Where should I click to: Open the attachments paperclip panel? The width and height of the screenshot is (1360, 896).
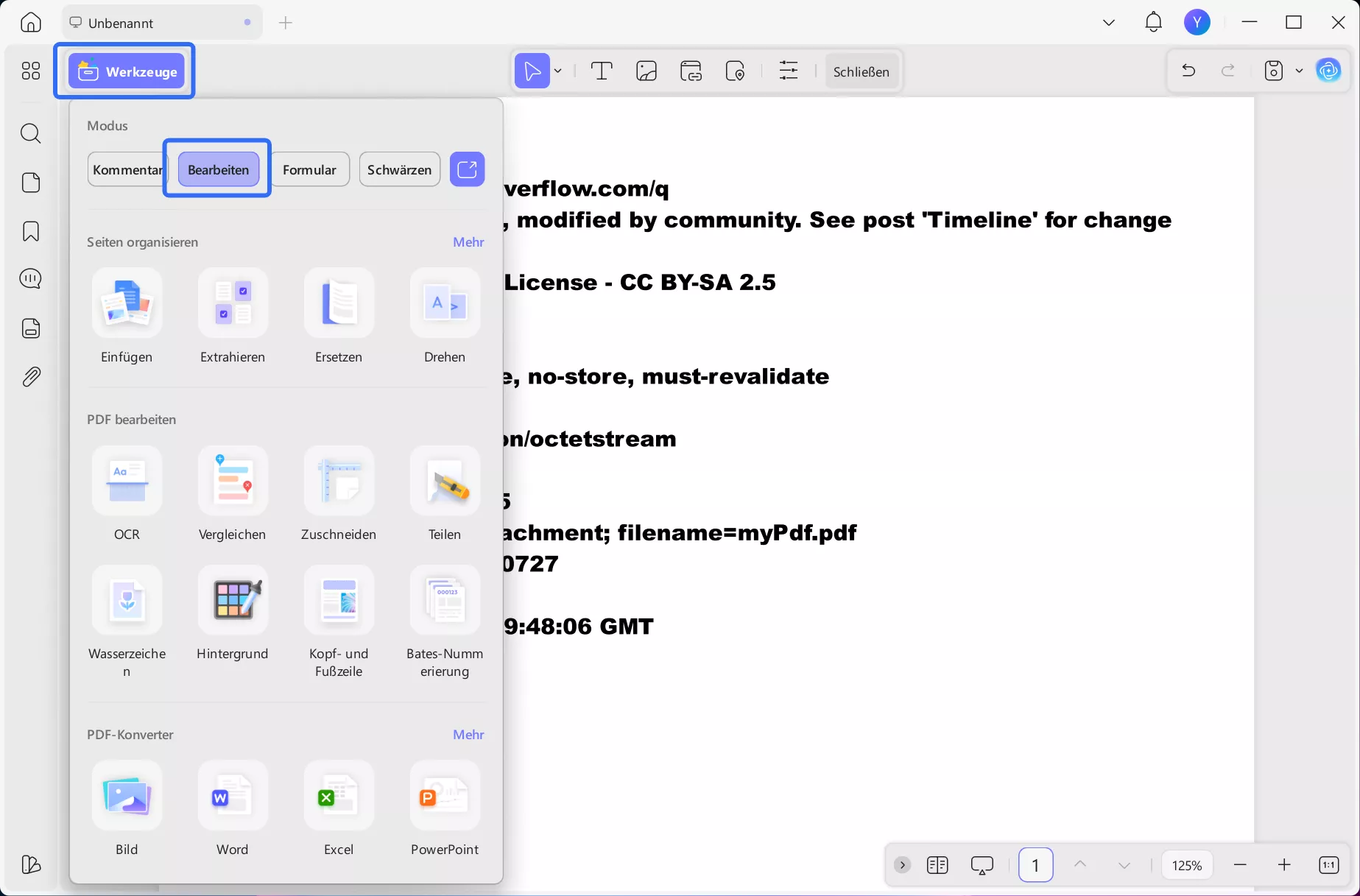(31, 377)
